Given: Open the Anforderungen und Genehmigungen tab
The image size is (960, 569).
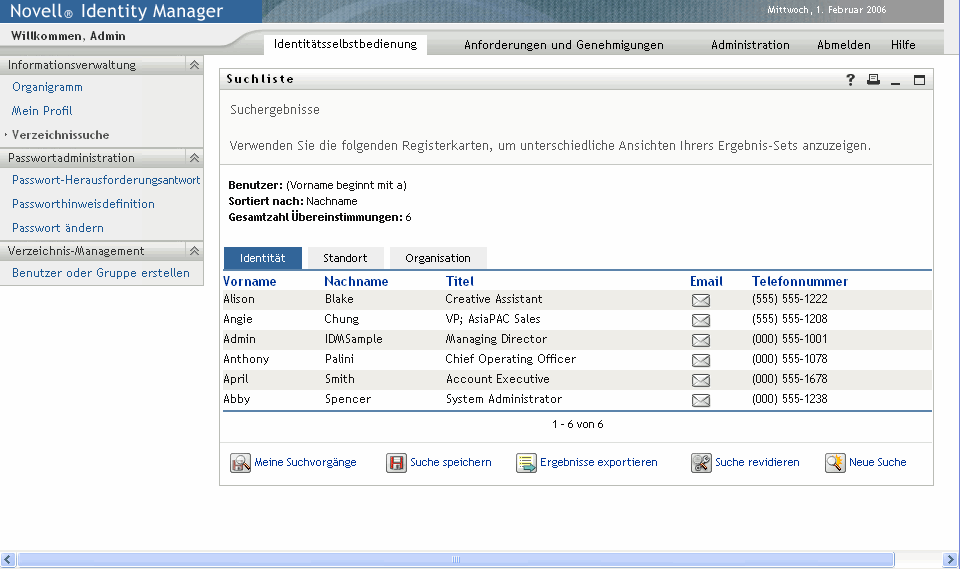Looking at the screenshot, I should coord(564,45).
